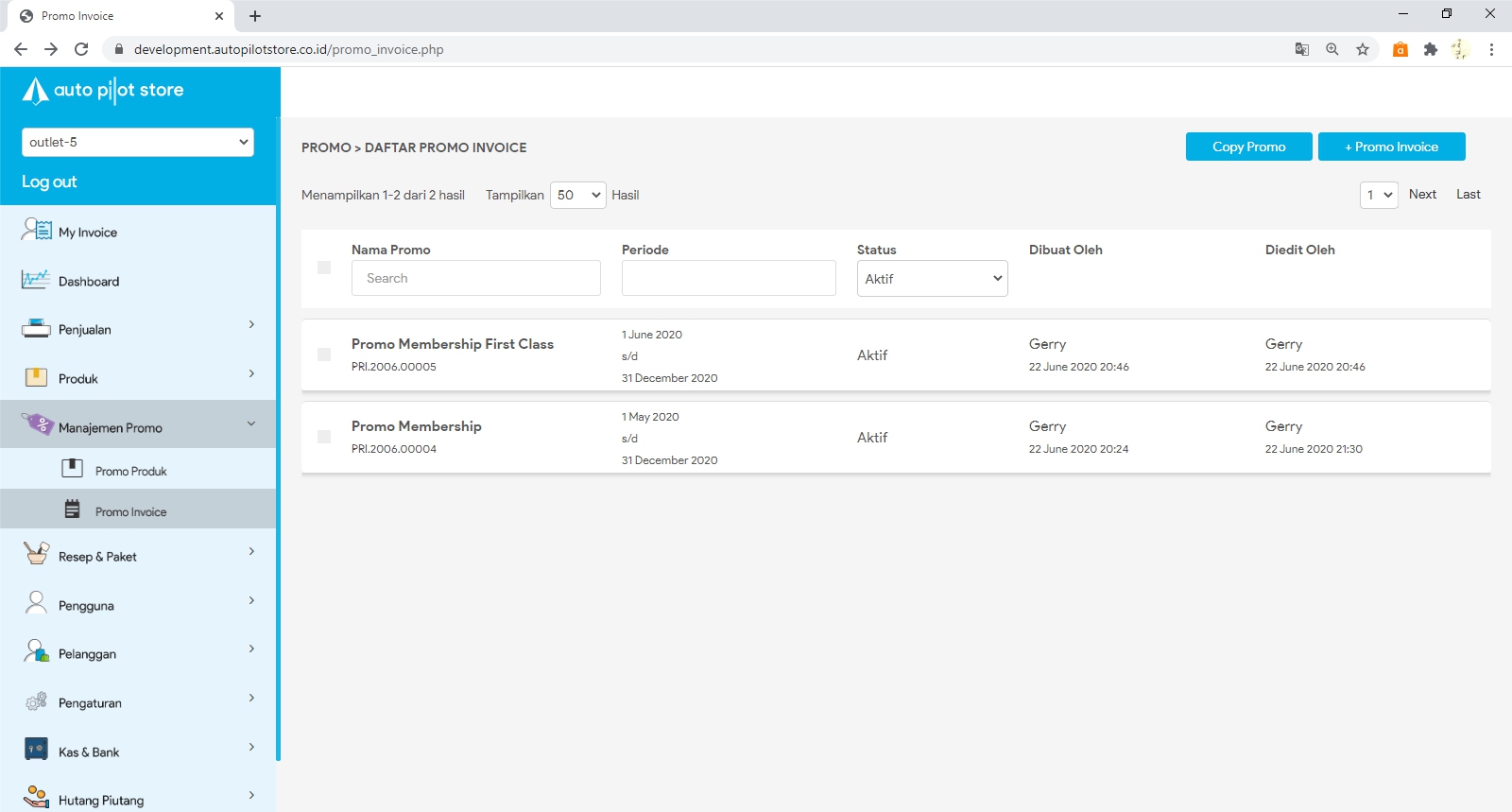Open the outlet-5 outlet dropdown
The height and width of the screenshot is (812, 1512).
(138, 142)
